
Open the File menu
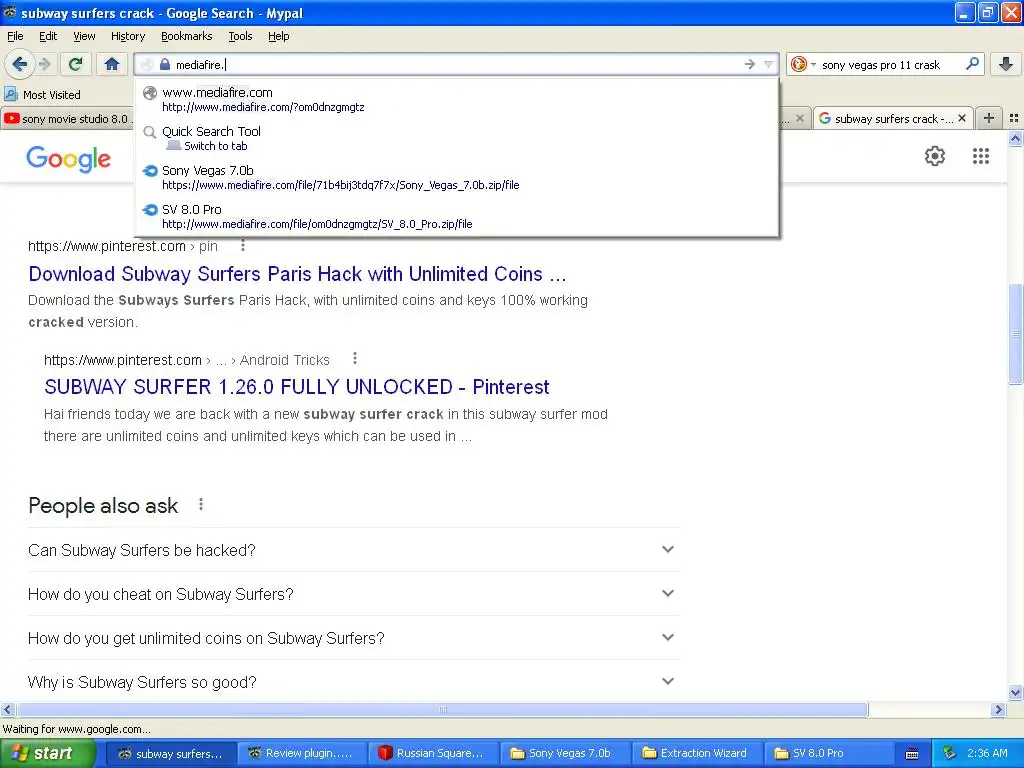coord(15,36)
